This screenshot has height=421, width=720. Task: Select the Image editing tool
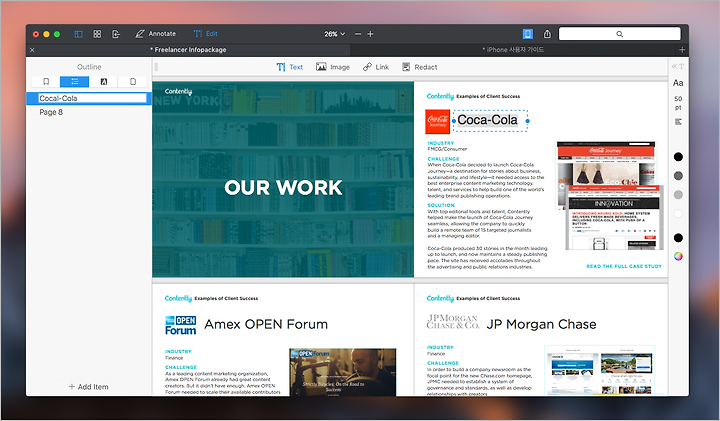pos(333,67)
